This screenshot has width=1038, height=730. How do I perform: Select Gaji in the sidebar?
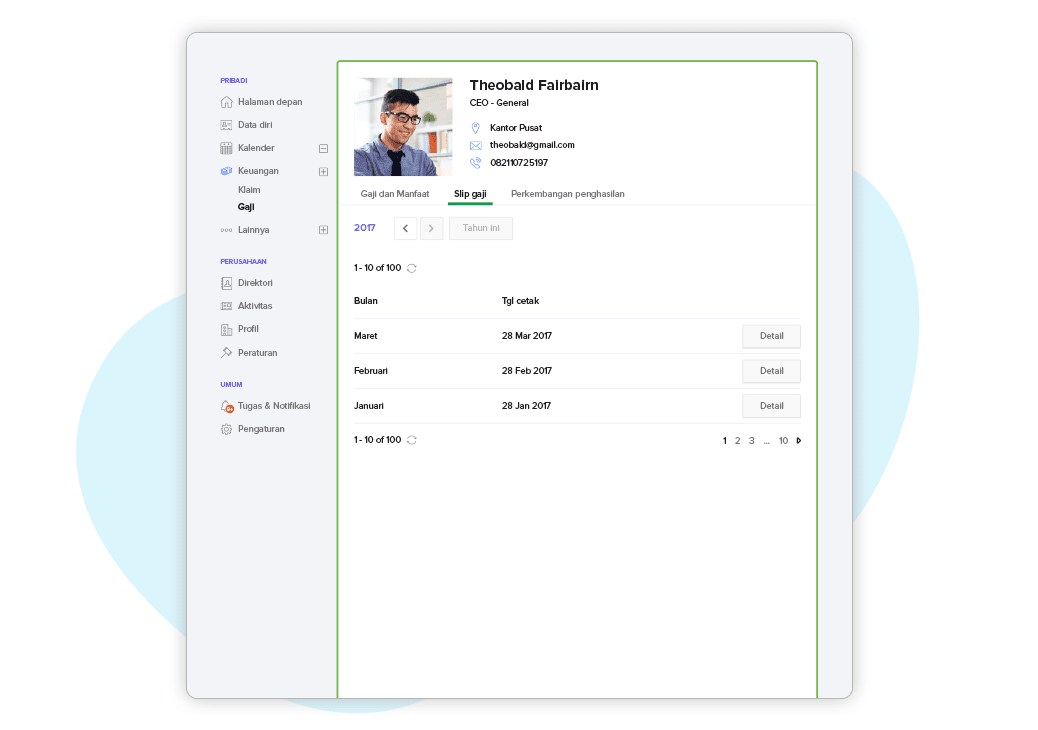coord(246,207)
